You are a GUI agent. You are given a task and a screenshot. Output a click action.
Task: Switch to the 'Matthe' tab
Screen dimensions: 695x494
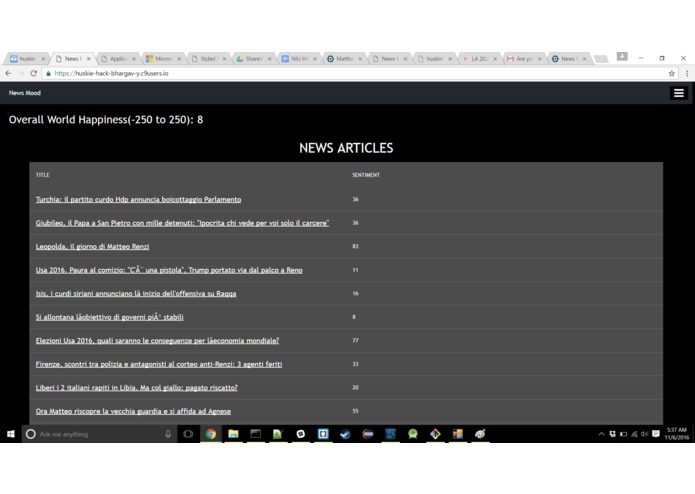[x=343, y=58]
